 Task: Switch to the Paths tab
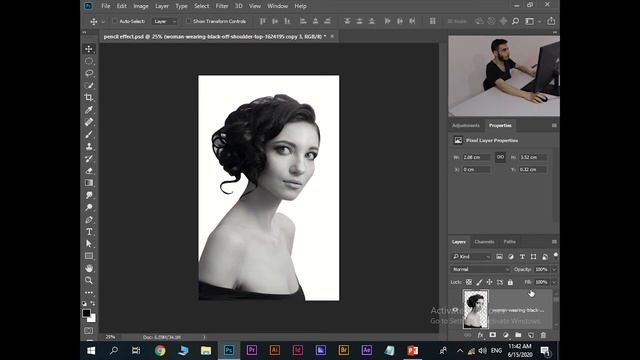pos(509,242)
